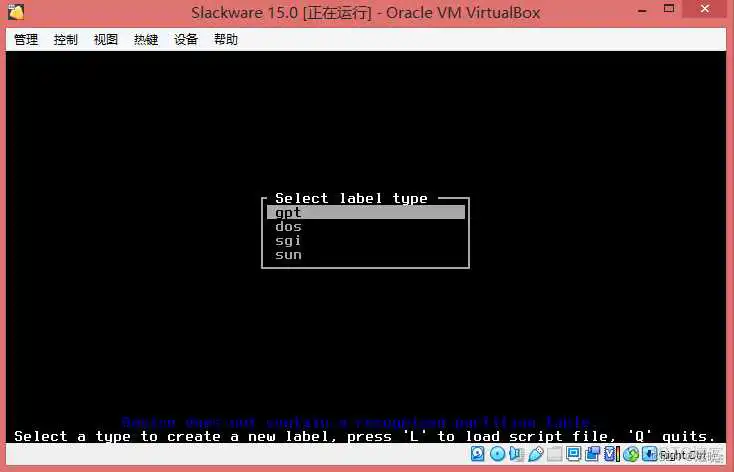Click the display monitor status icon
734x472 pixels.
574,453
